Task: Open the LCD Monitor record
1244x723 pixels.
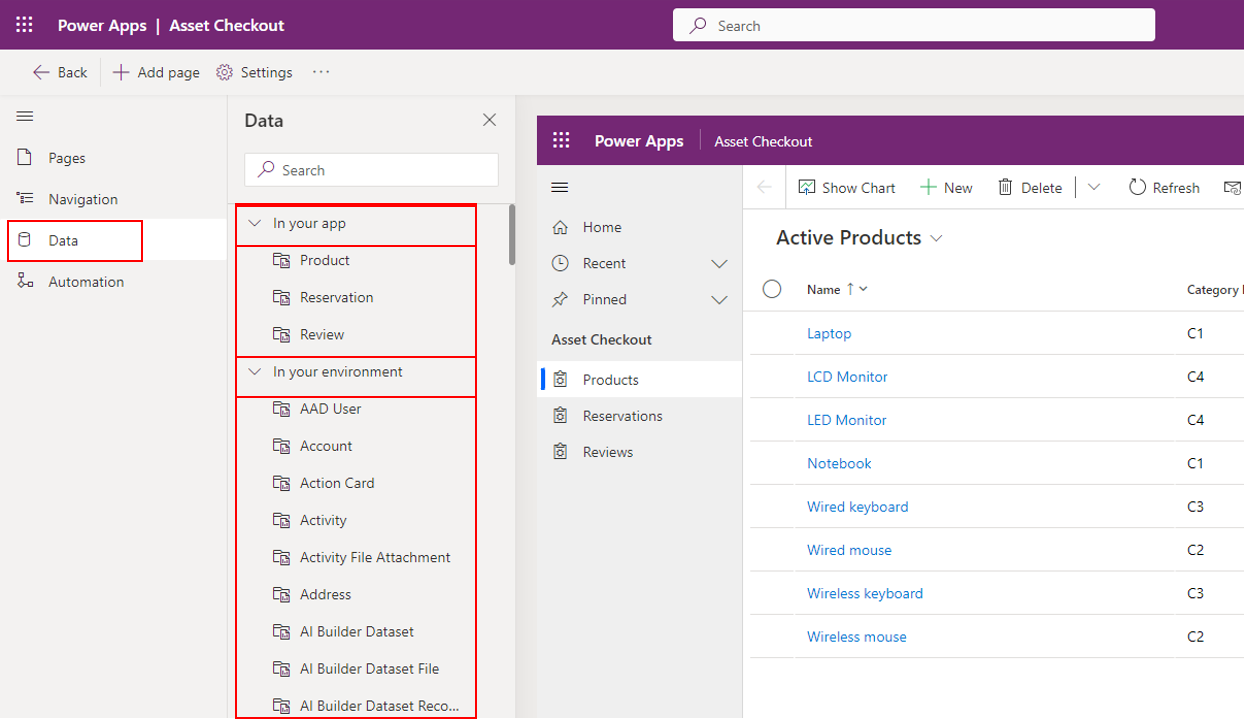Action: point(847,377)
